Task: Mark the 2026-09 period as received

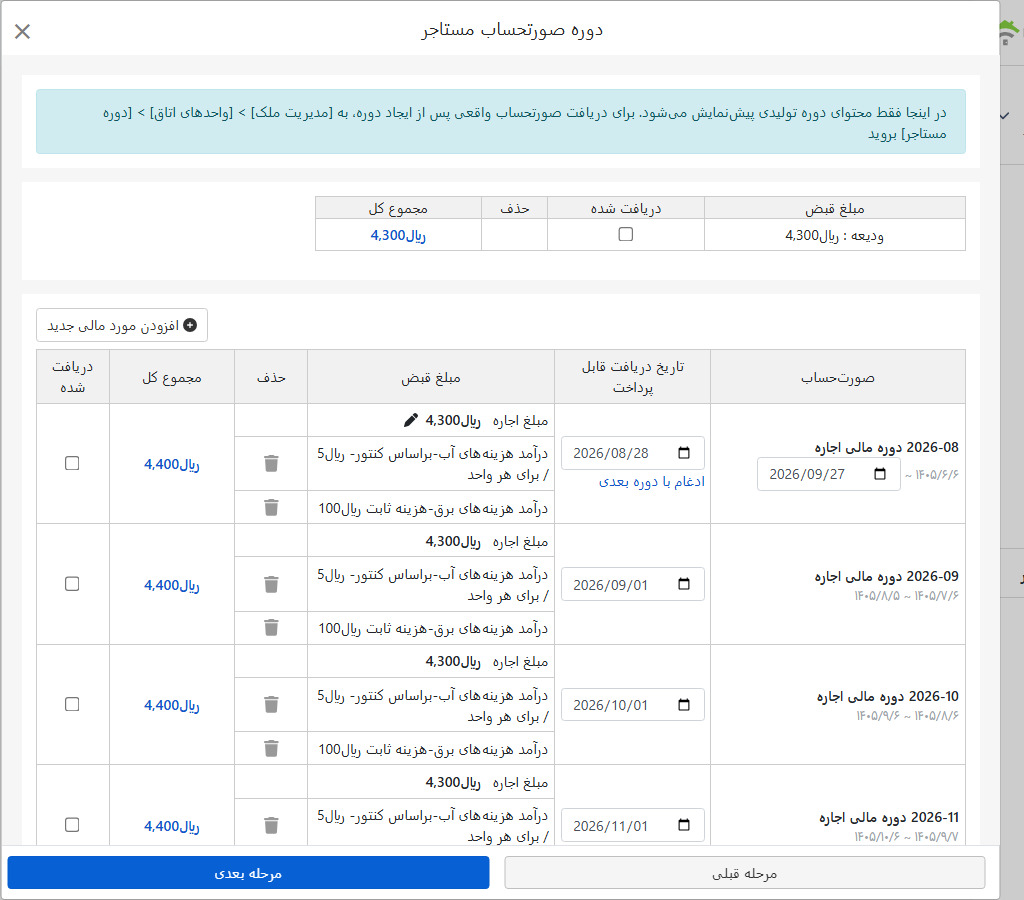Action: pos(72,583)
